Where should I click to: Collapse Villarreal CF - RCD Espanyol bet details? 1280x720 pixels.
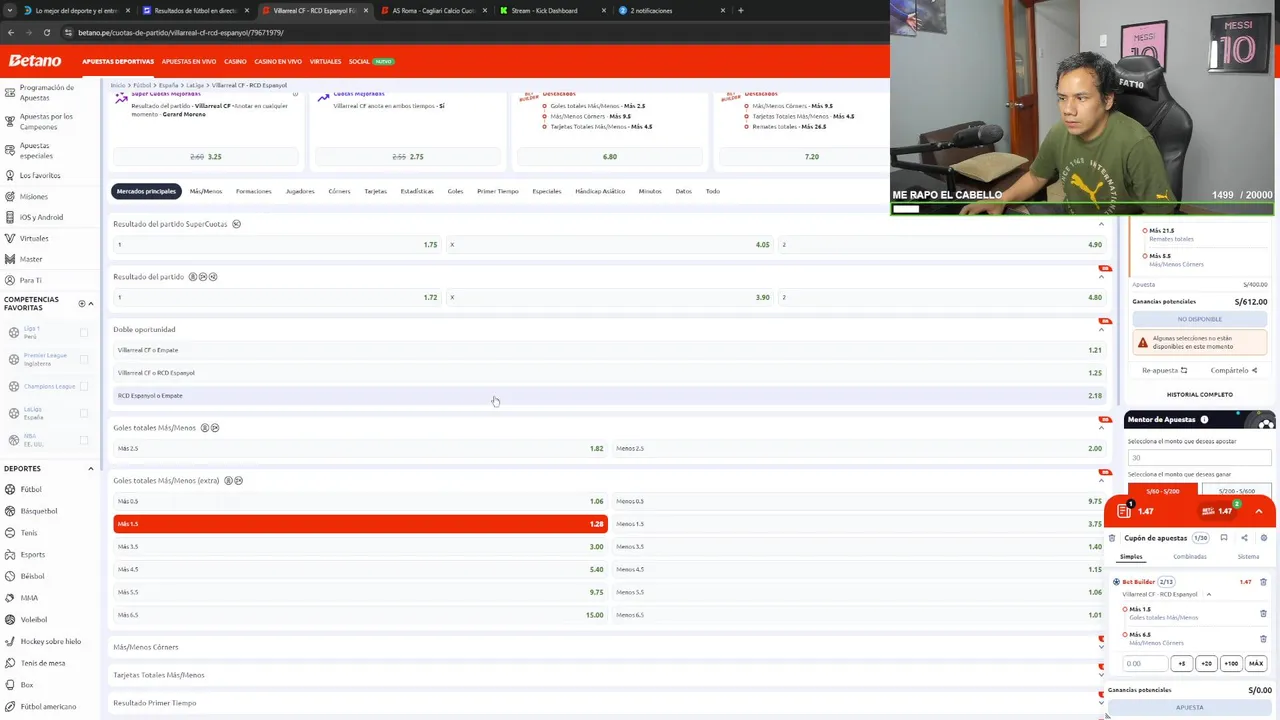click(x=1208, y=594)
